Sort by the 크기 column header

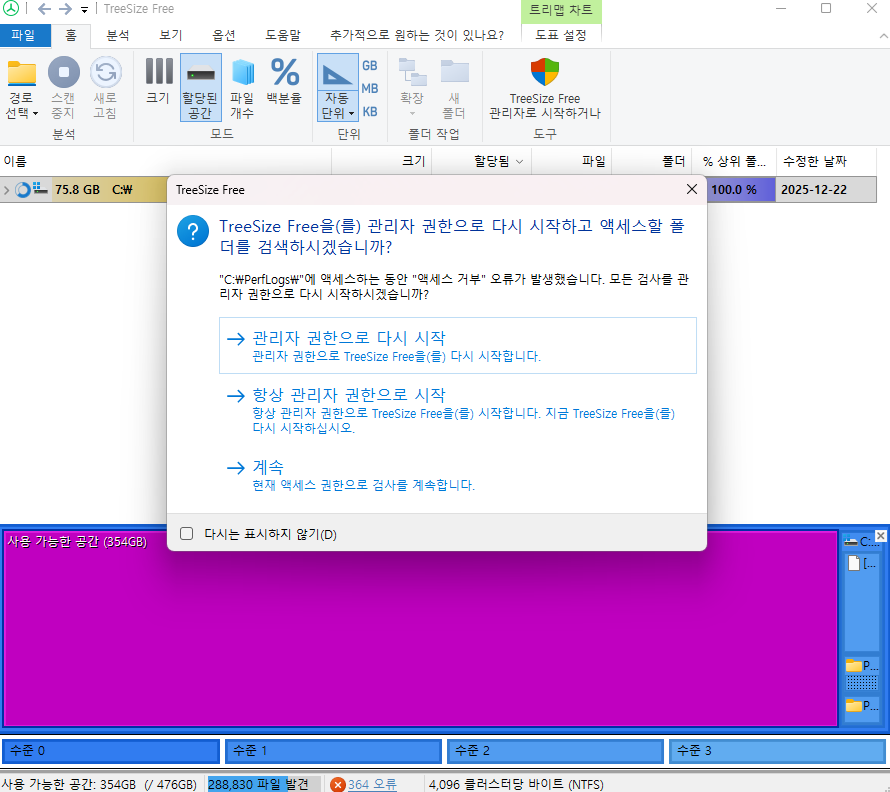point(382,161)
